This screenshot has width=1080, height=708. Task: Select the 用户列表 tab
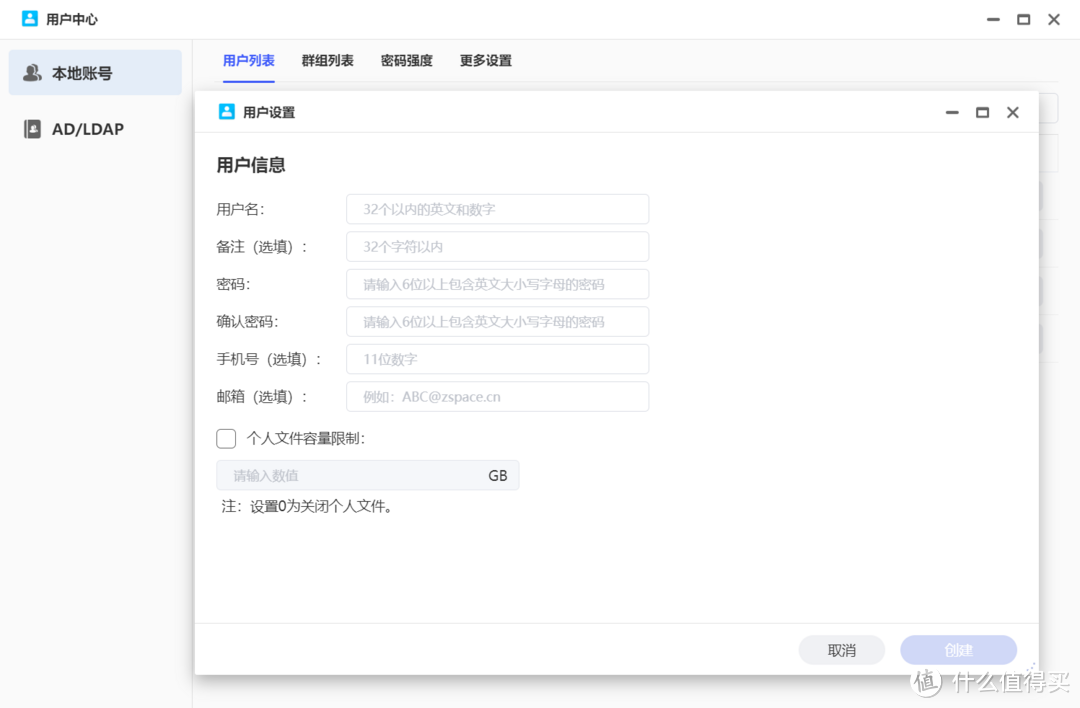click(x=248, y=60)
